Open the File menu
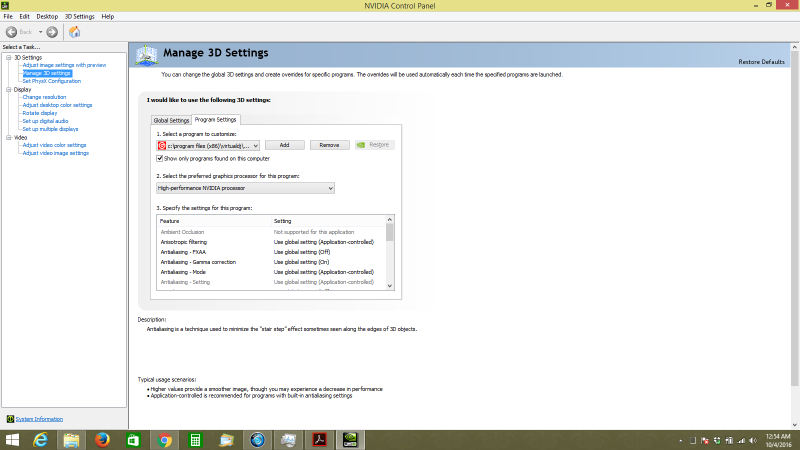The image size is (800, 450). click(8, 16)
